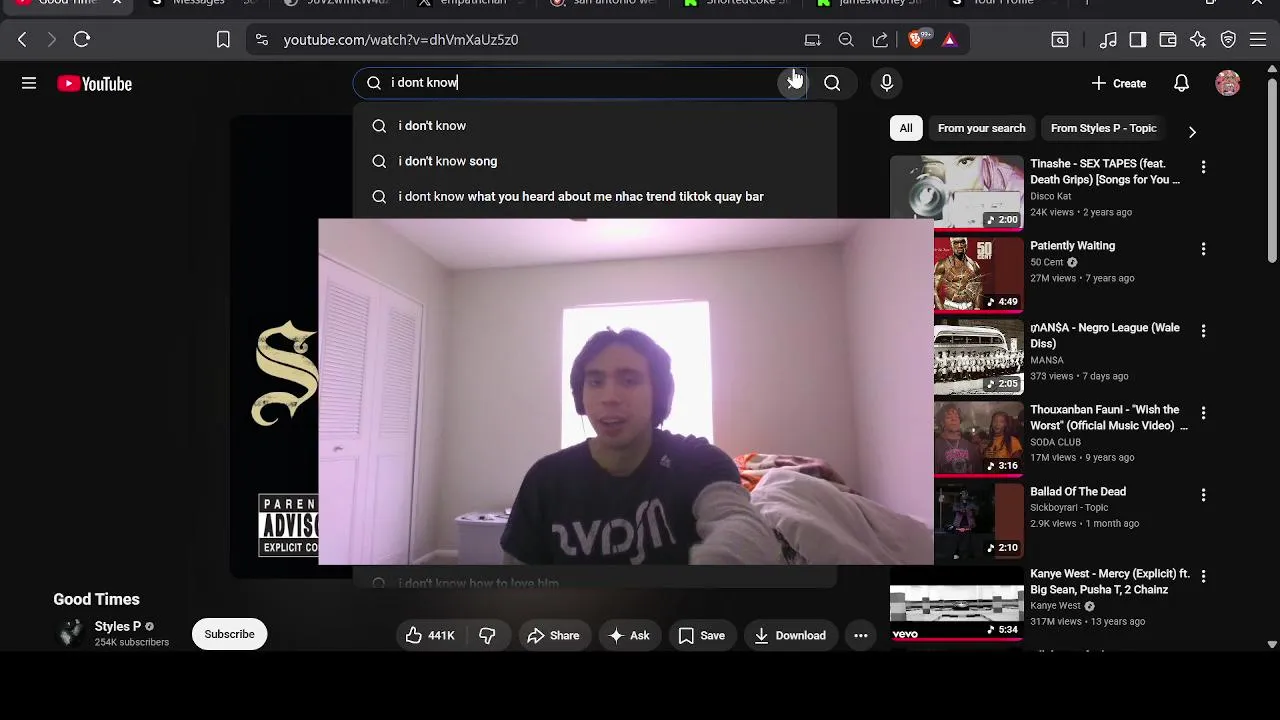Dislike the video with the thumbs down icon
Viewport: 1280px width, 720px height.
coord(487,635)
